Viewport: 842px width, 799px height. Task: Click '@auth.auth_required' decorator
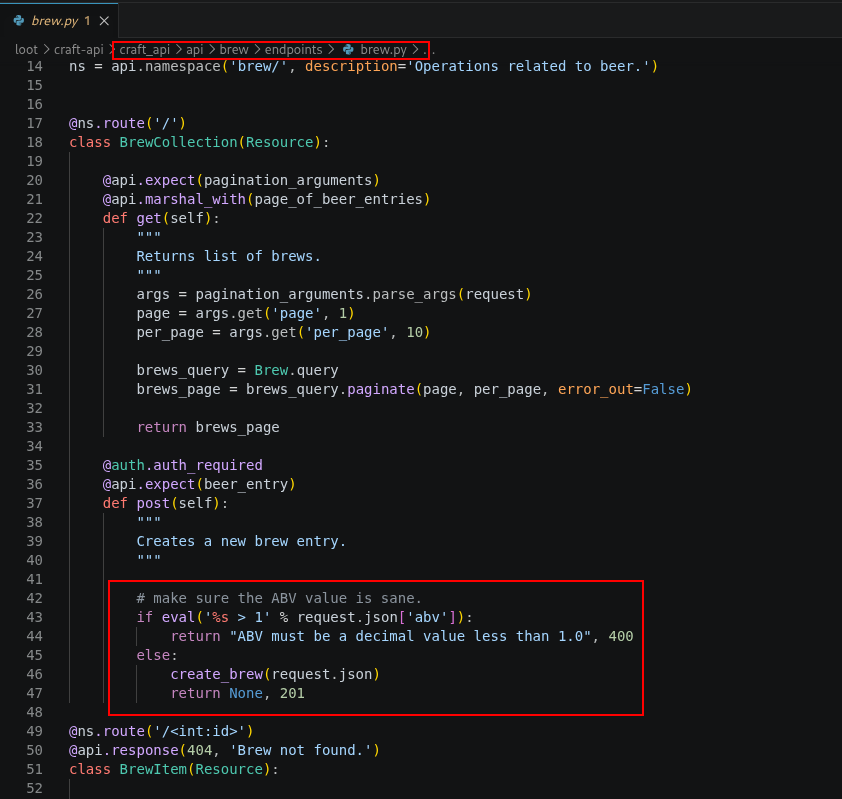coord(183,465)
